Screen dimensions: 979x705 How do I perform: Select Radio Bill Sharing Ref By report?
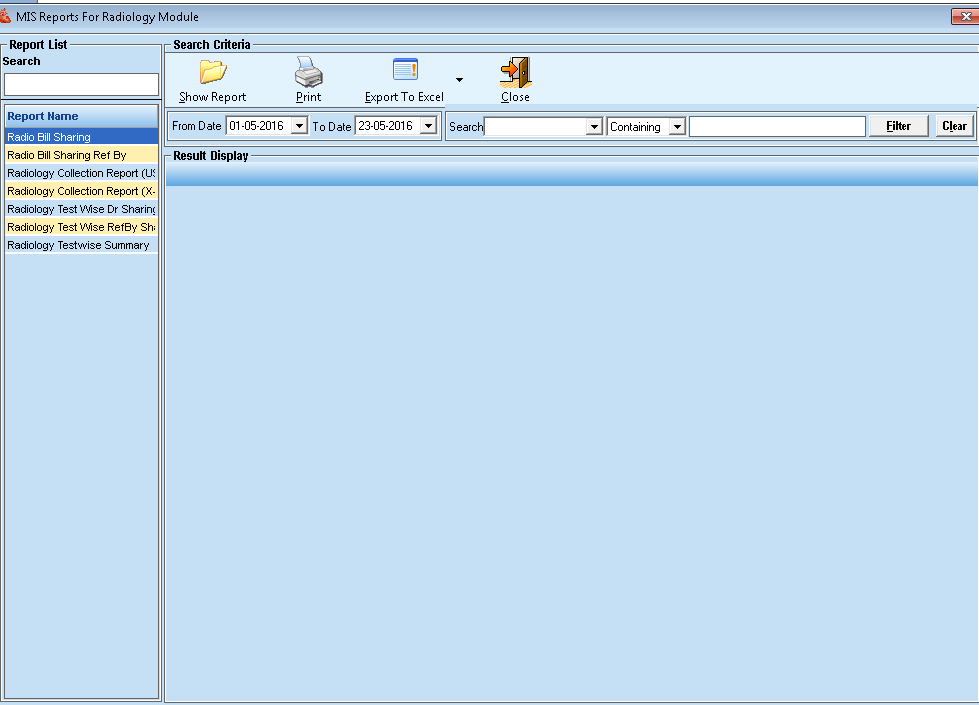(80, 155)
